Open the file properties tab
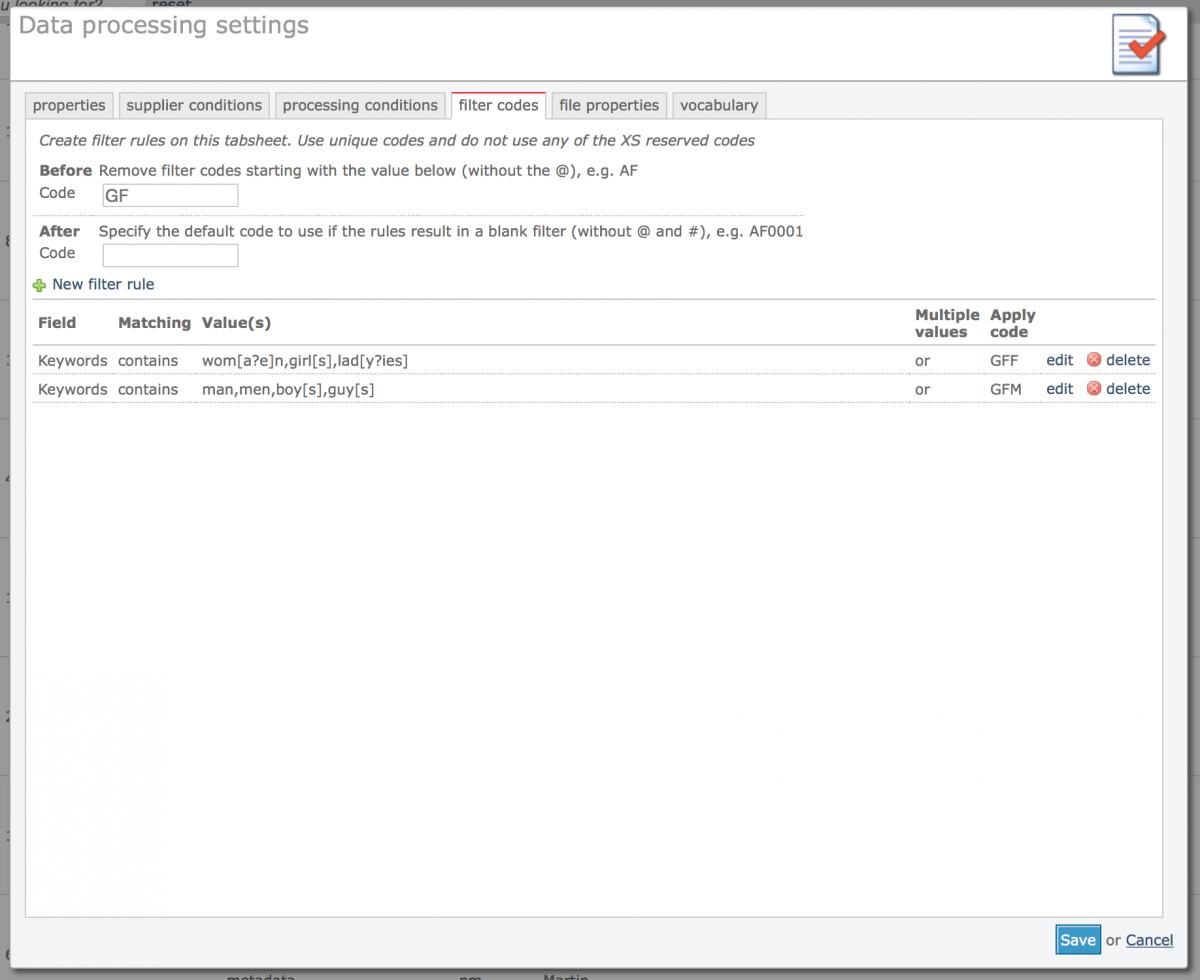Image resolution: width=1200 pixels, height=980 pixels. coord(608,105)
